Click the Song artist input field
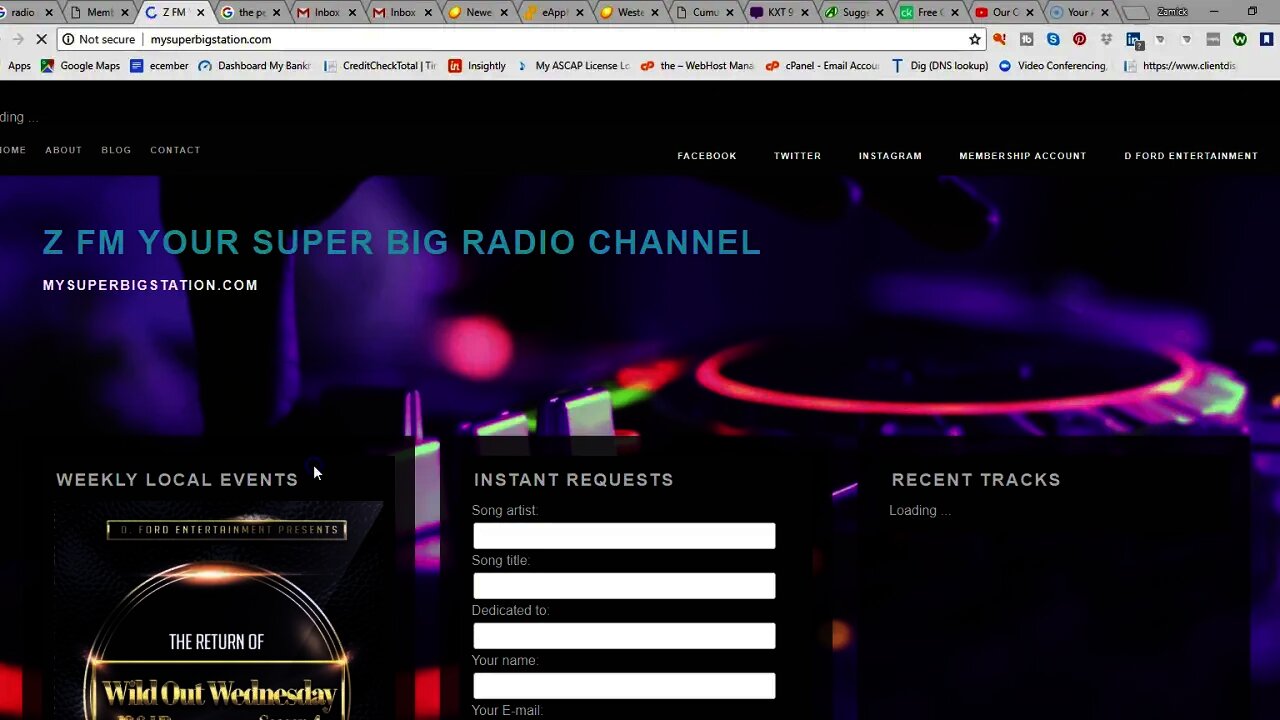 pos(624,536)
